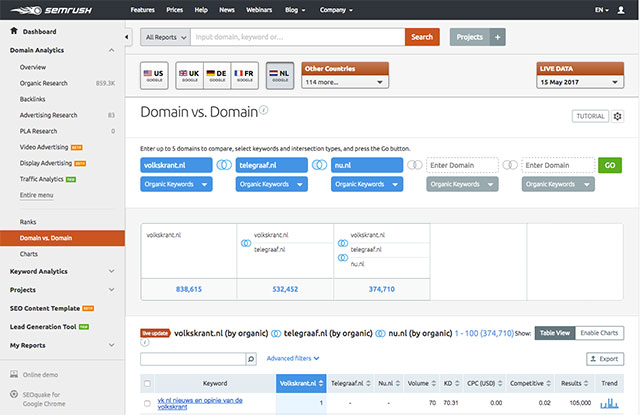The width and height of the screenshot is (640, 415).
Task: Select the FR Google database flag
Action: pyautogui.click(x=244, y=75)
